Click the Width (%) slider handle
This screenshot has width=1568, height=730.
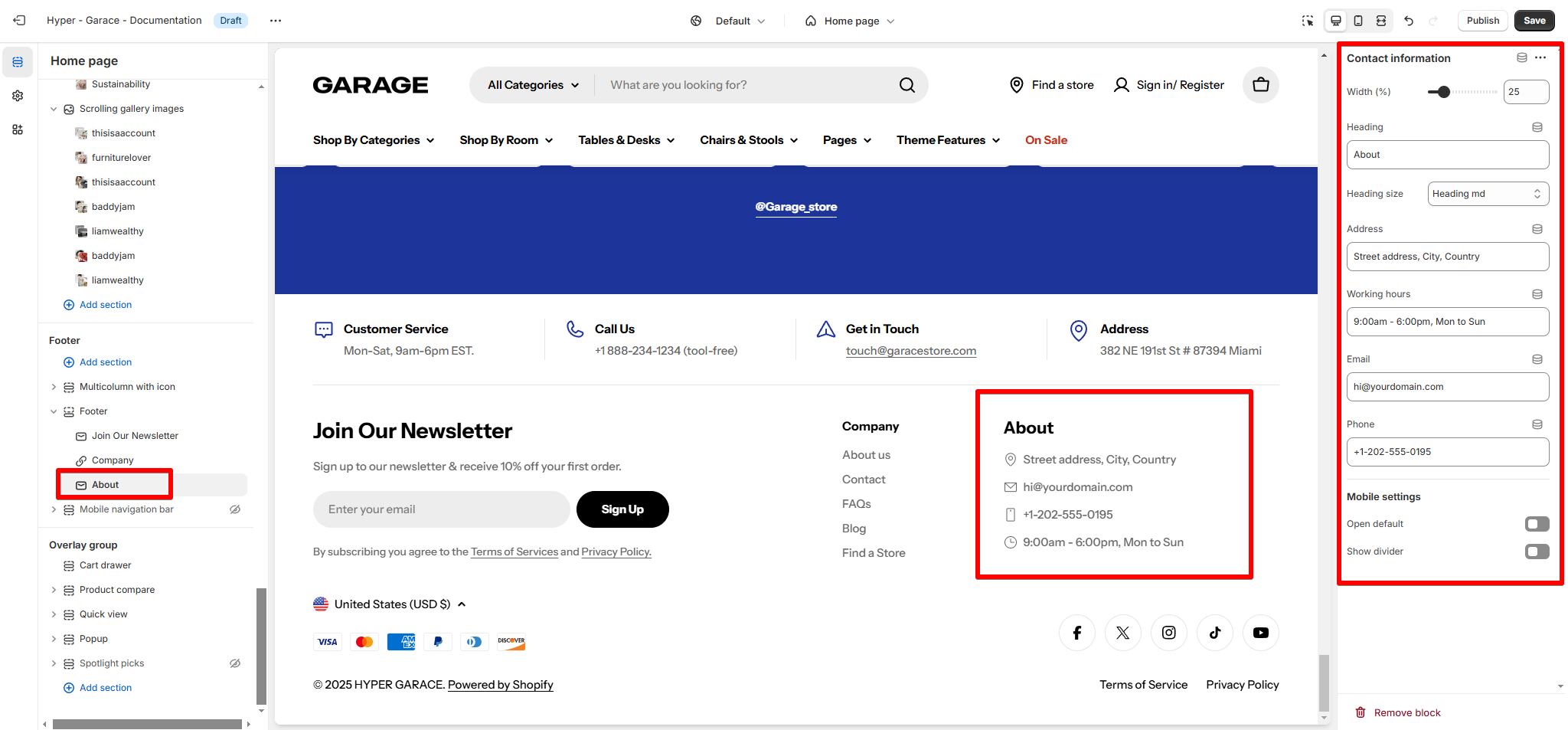tap(1444, 92)
